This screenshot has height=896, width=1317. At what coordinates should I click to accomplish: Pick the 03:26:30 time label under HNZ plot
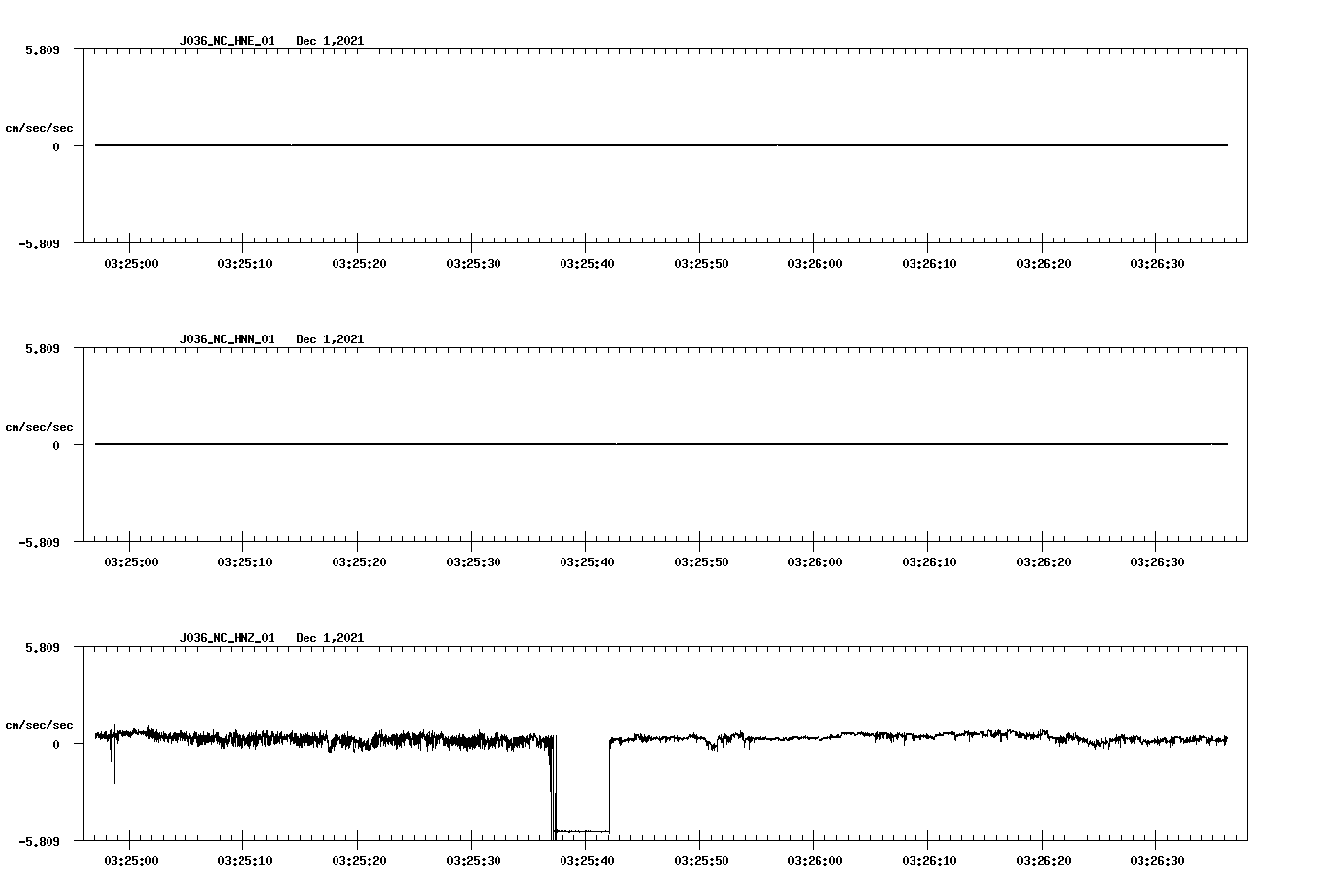(x=1157, y=860)
